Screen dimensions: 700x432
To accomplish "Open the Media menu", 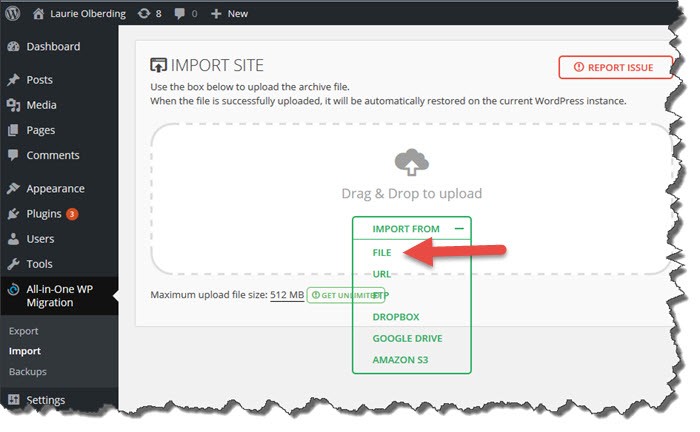I will (42, 105).
